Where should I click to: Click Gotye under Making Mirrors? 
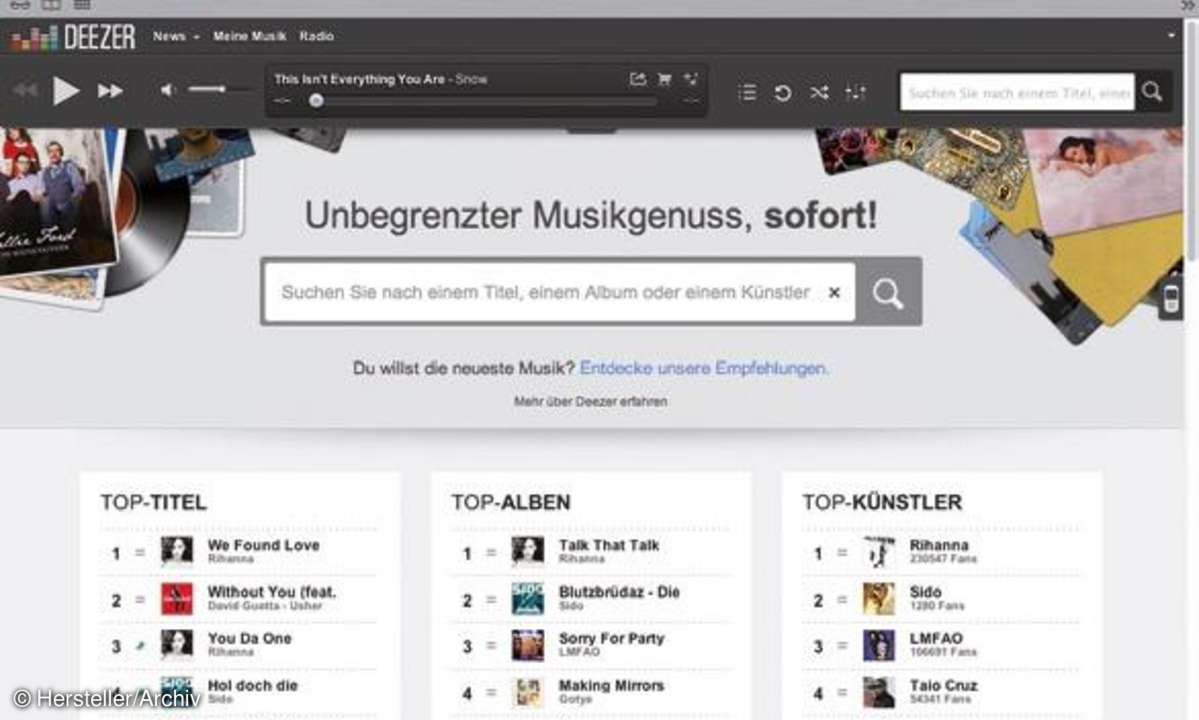click(575, 699)
